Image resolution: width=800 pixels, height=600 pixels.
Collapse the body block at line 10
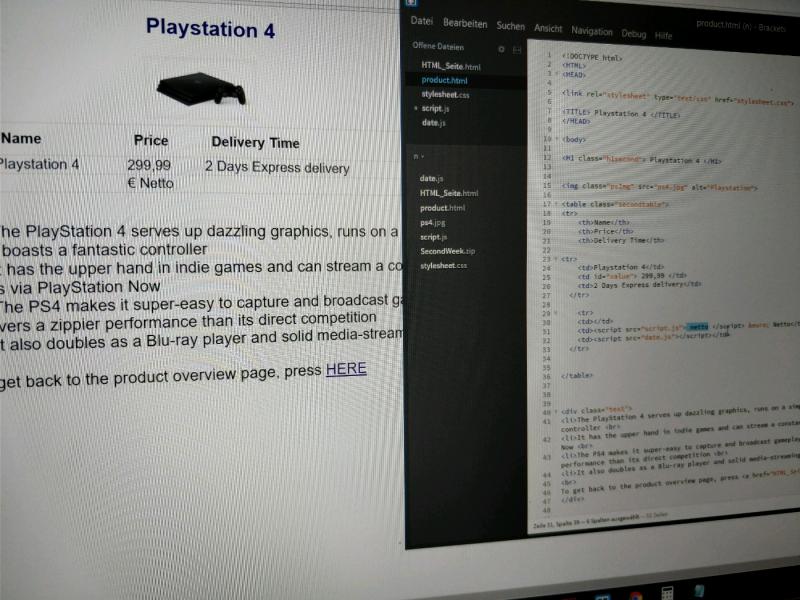(x=557, y=139)
